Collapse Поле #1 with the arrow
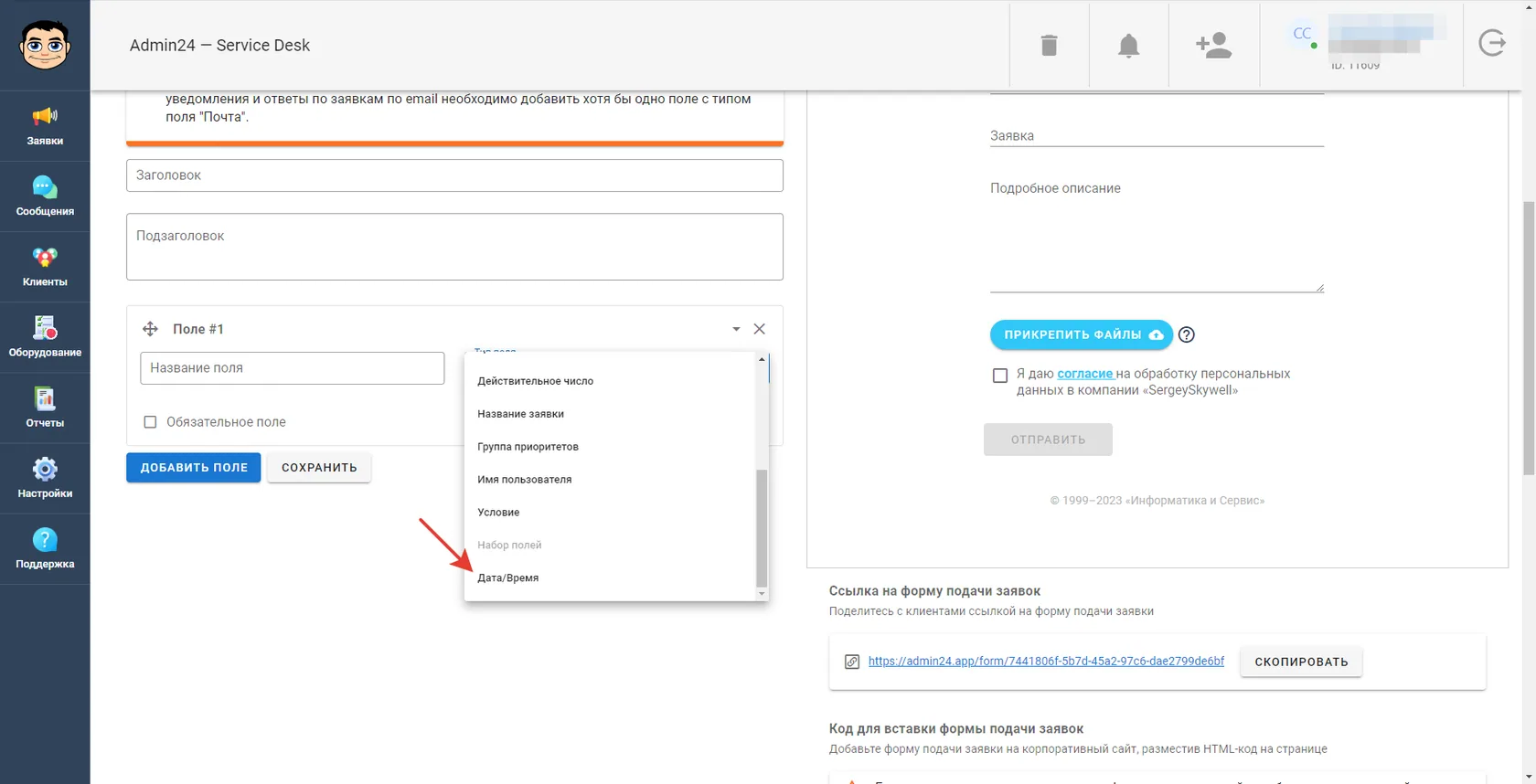Screen dimensions: 1536x784 [x=736, y=329]
